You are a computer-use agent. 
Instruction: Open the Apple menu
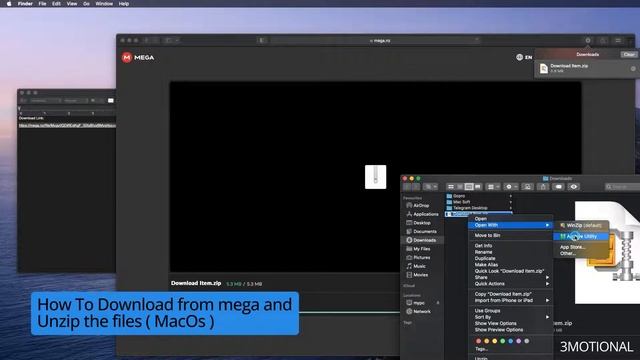[9, 4]
